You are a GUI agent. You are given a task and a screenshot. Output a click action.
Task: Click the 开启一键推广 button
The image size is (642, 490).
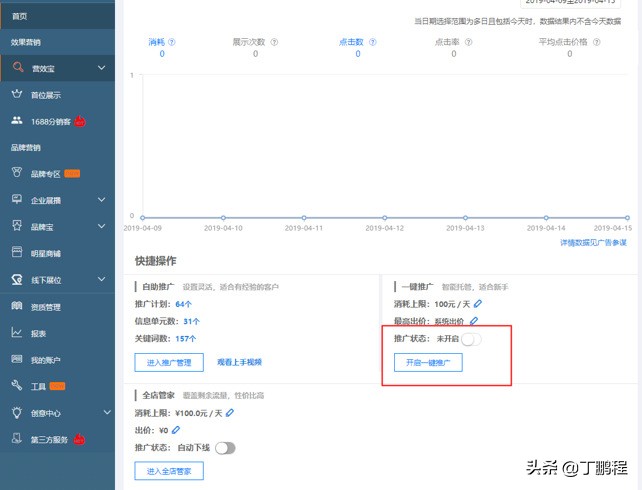point(428,362)
